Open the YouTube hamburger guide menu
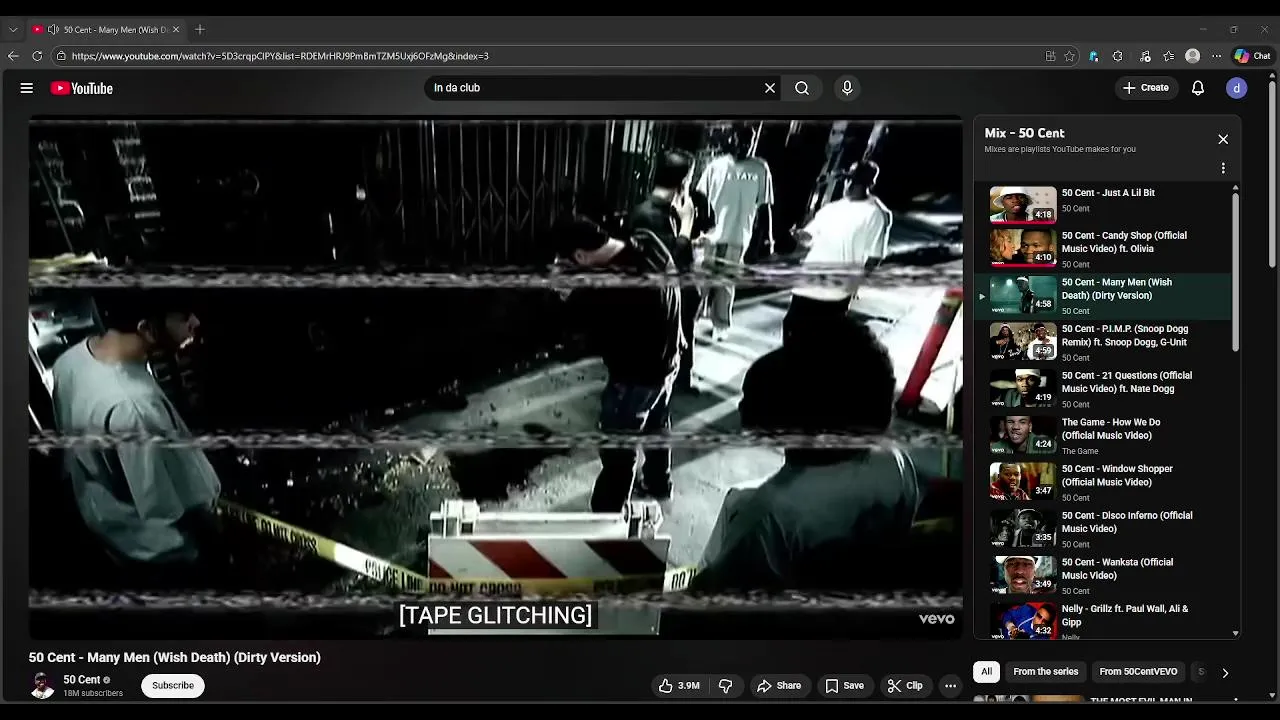 coord(27,88)
